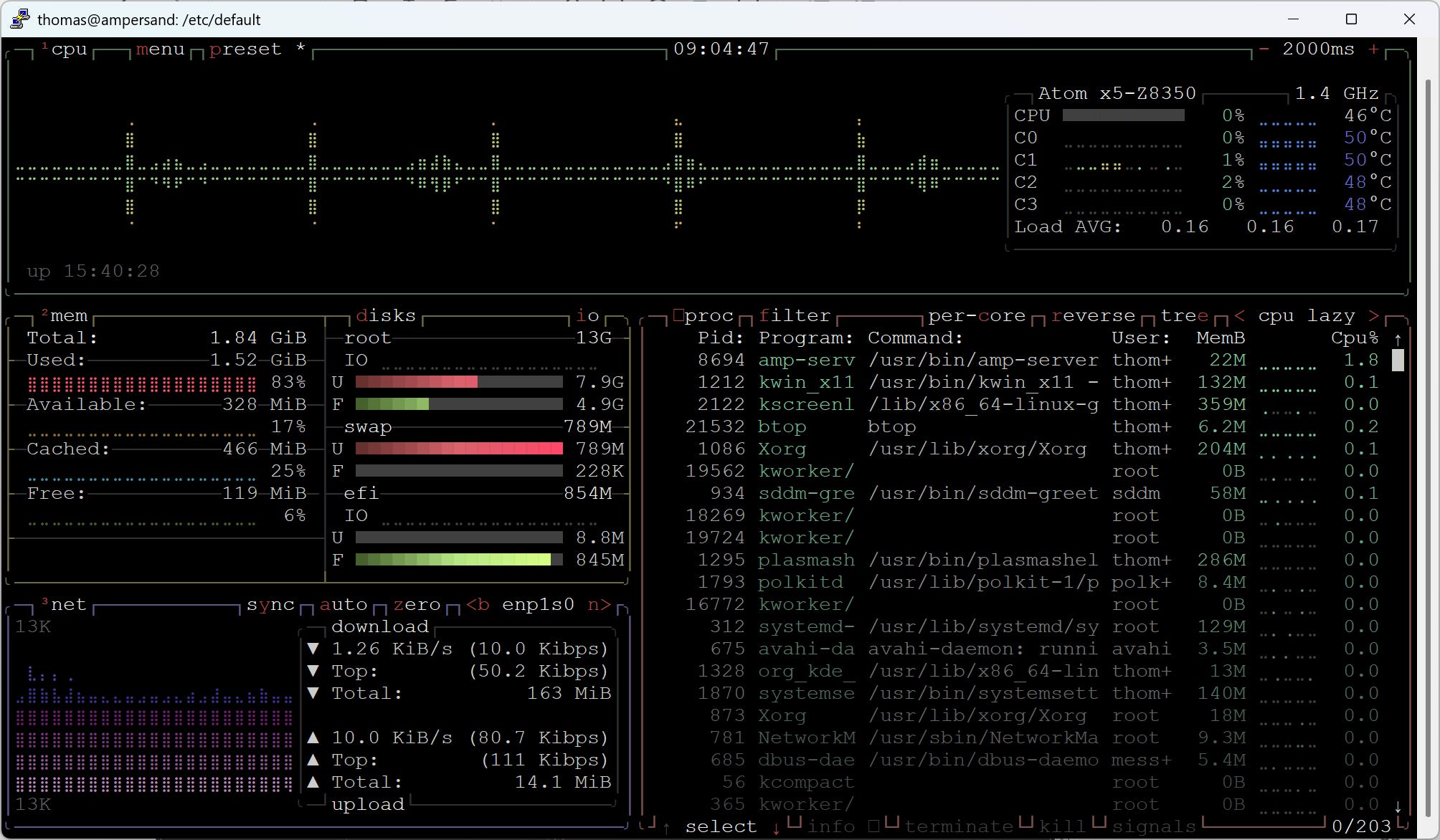Select previous network interface with b arrow
Image resolution: width=1440 pixels, height=840 pixels.
(478, 605)
